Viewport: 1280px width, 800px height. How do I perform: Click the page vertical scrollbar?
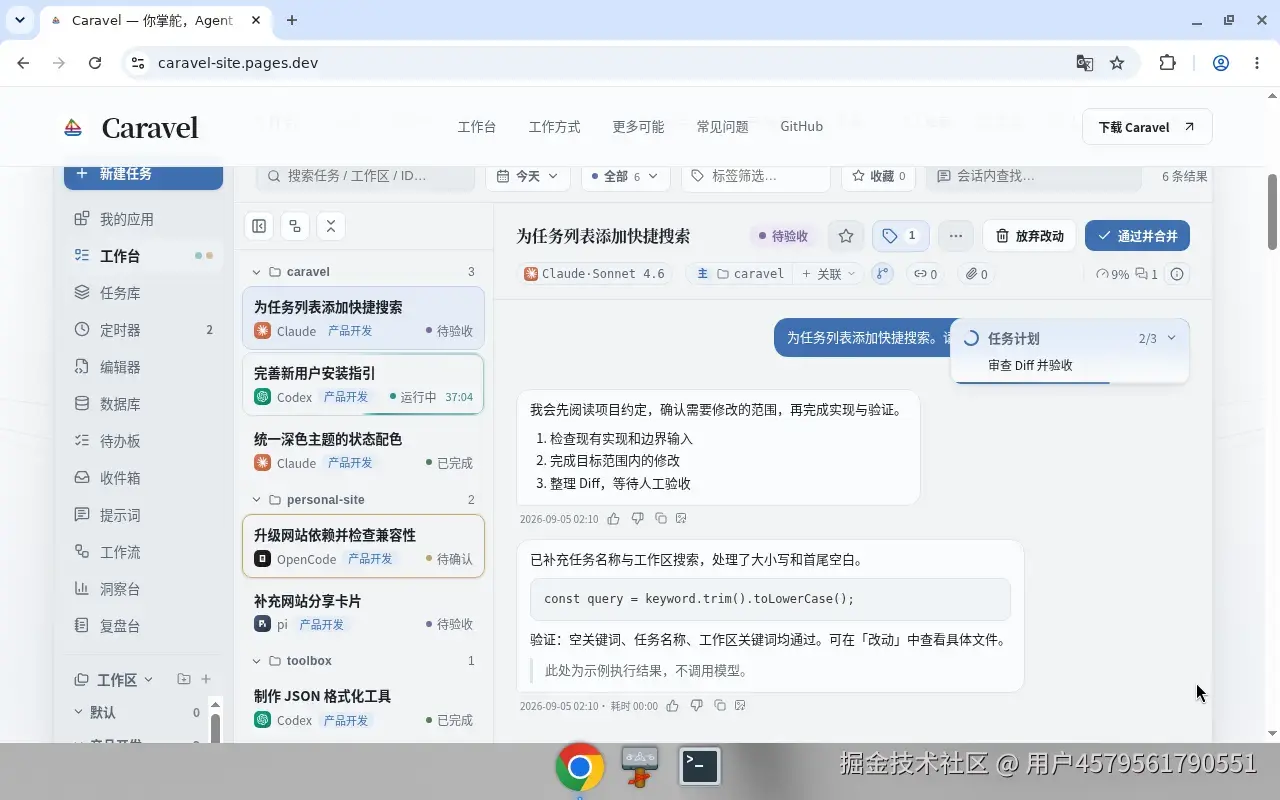(1272, 212)
